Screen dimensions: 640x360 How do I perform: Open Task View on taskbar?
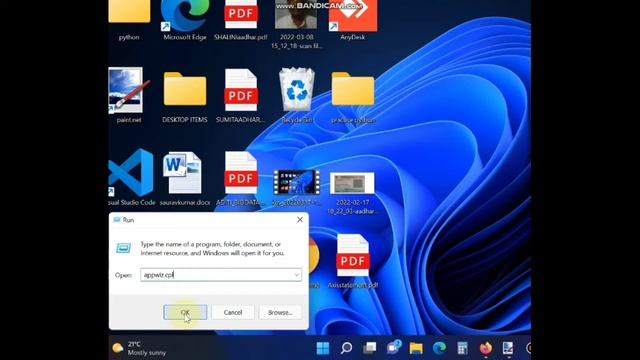370,348
